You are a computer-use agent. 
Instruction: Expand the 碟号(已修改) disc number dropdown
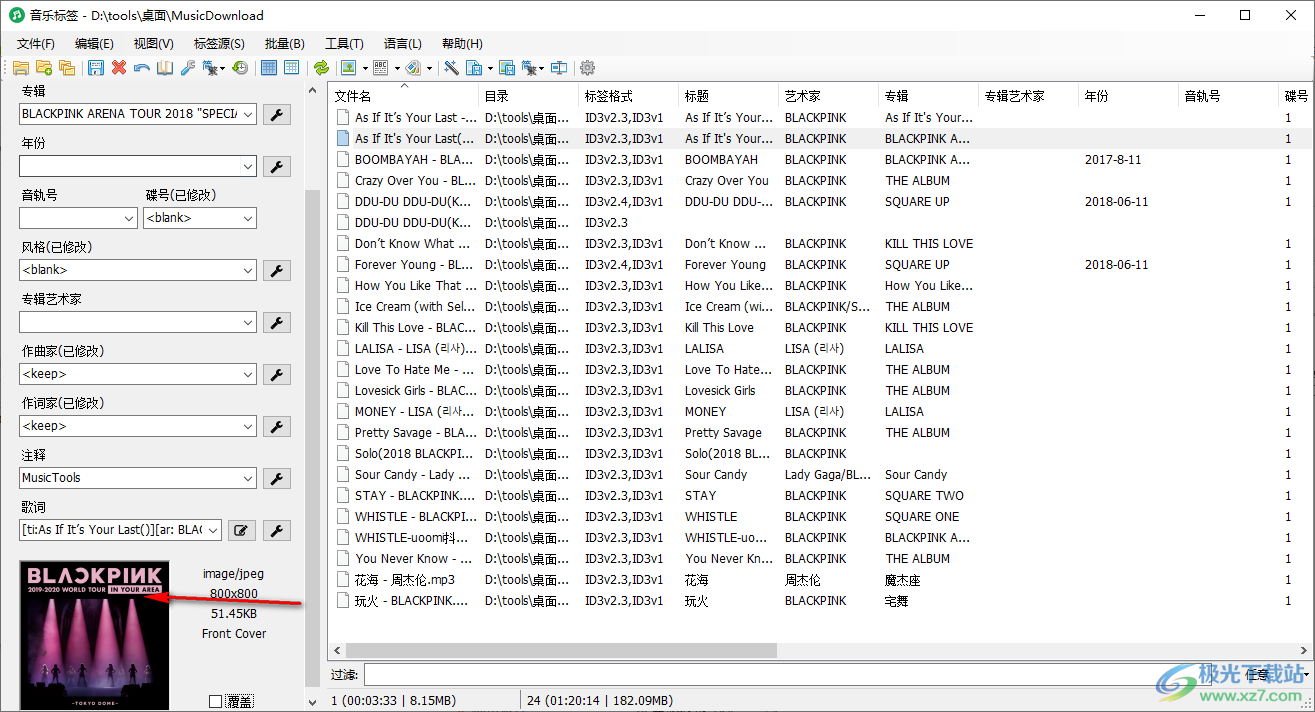coord(248,218)
